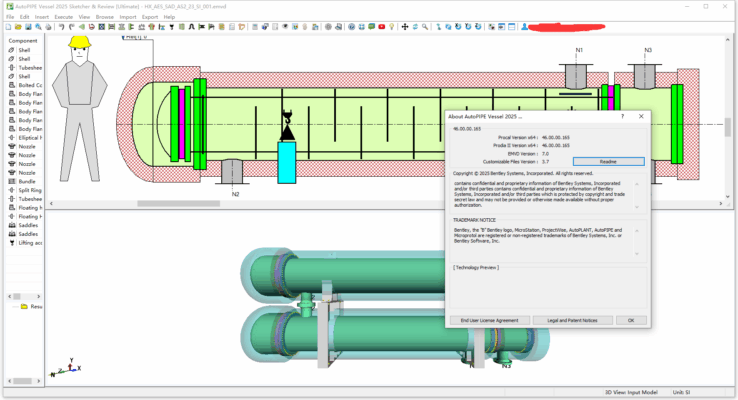Viewport: 738px width, 400px height.
Task: Click the blue round help icon in toolbar
Action: [352, 27]
